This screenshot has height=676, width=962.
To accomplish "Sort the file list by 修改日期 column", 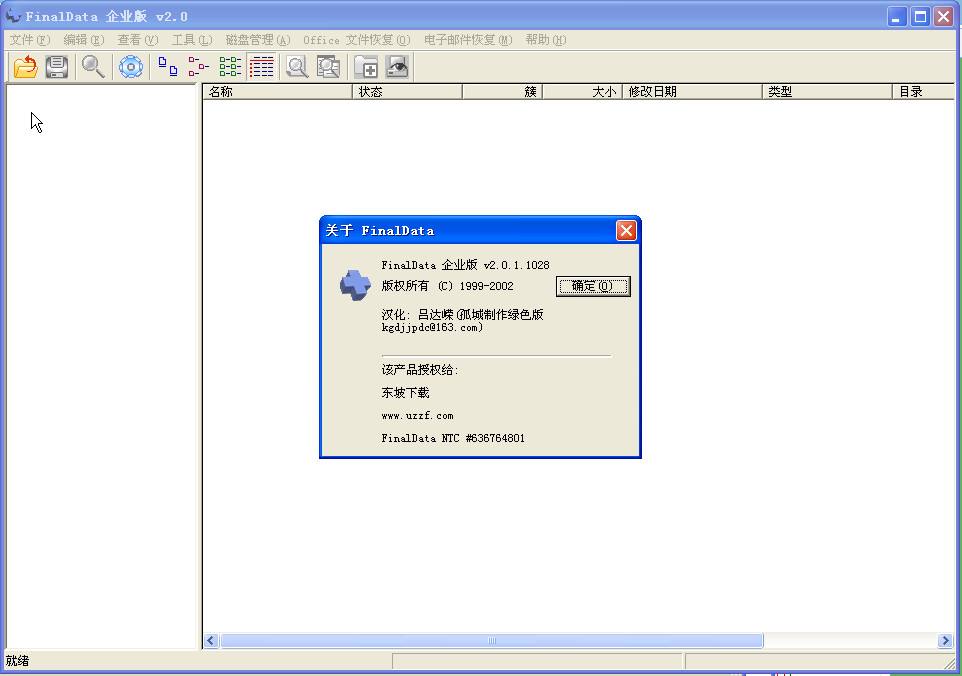I will click(691, 92).
